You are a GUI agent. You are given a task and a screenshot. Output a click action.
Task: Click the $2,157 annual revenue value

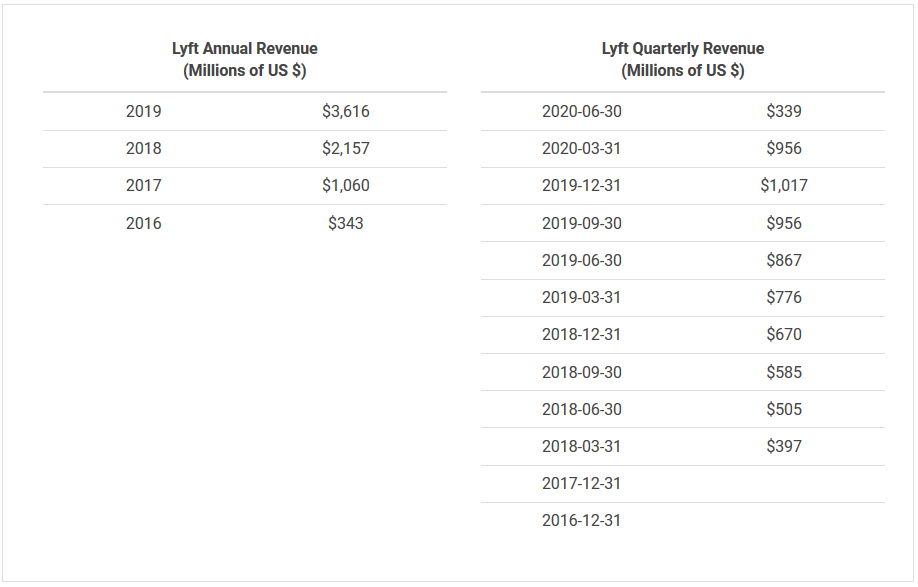point(345,148)
